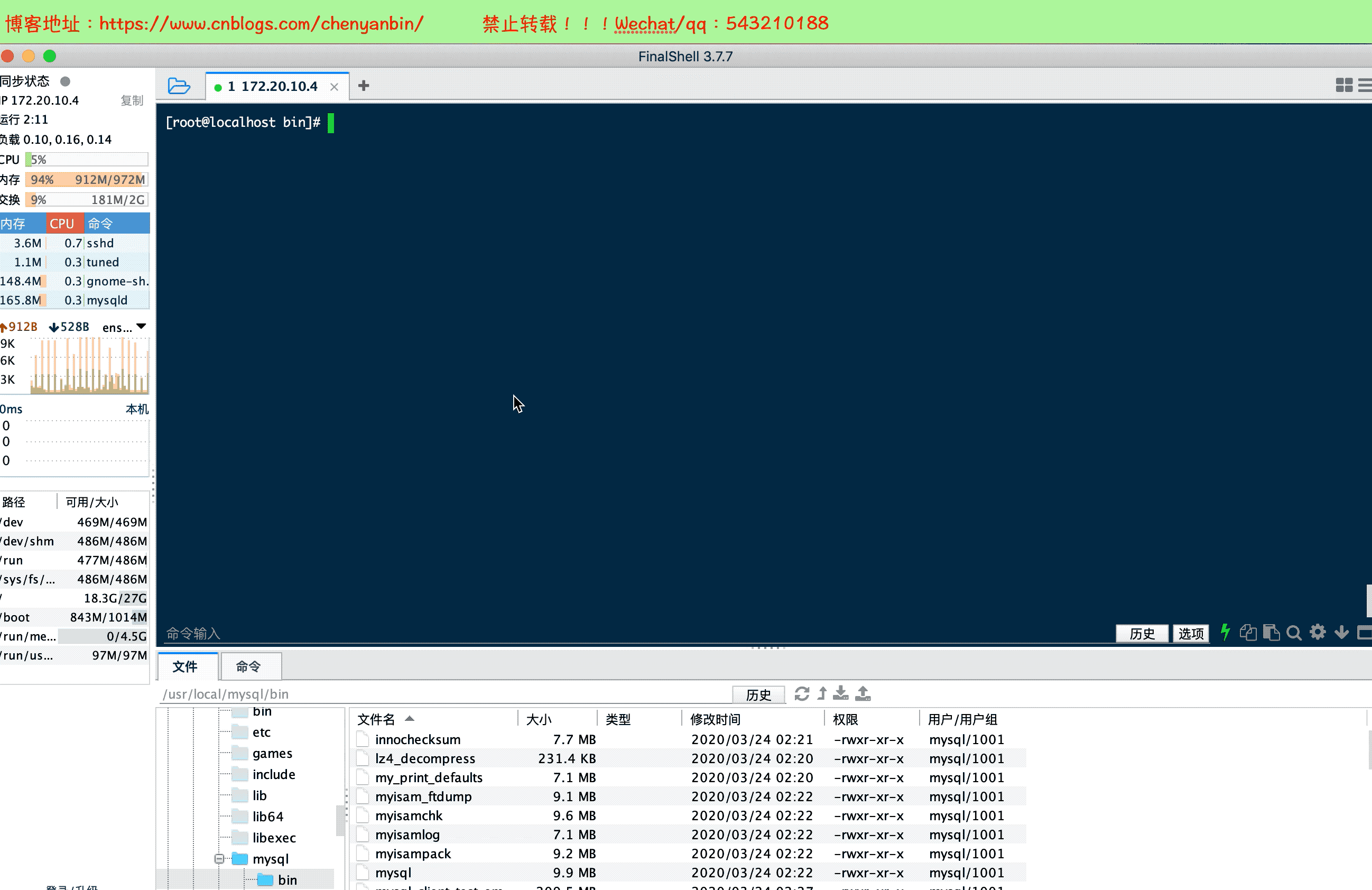
Task: Click the /boot disk usage row
Action: pyautogui.click(x=75, y=617)
